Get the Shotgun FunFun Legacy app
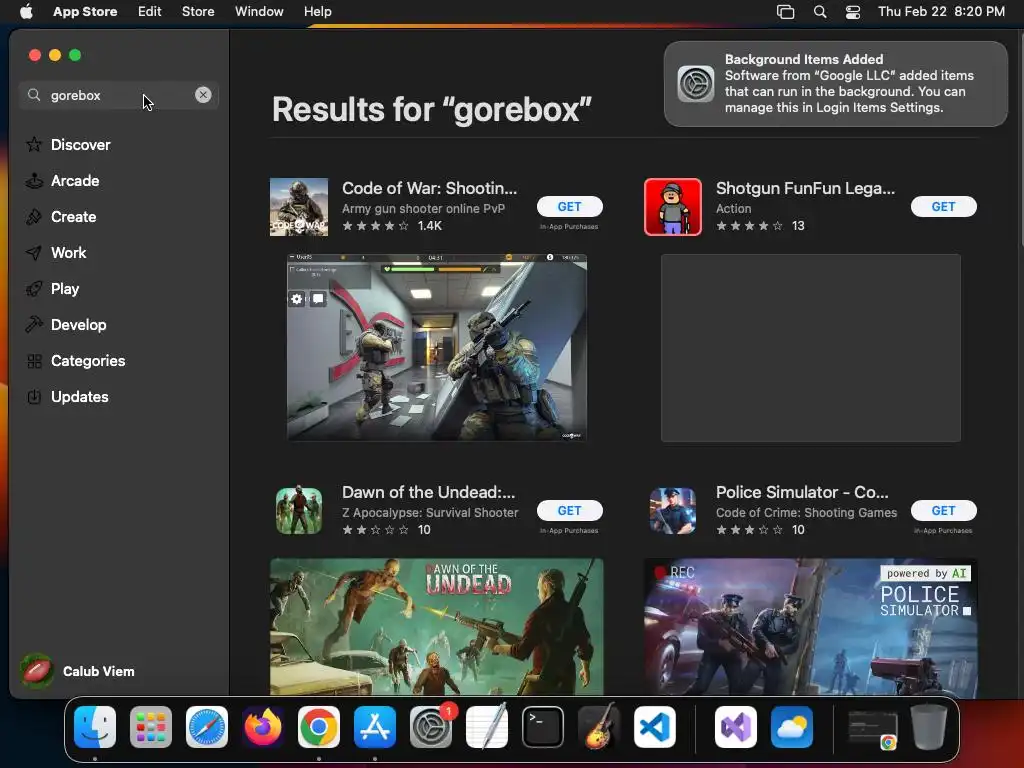1024x768 pixels. 944,206
